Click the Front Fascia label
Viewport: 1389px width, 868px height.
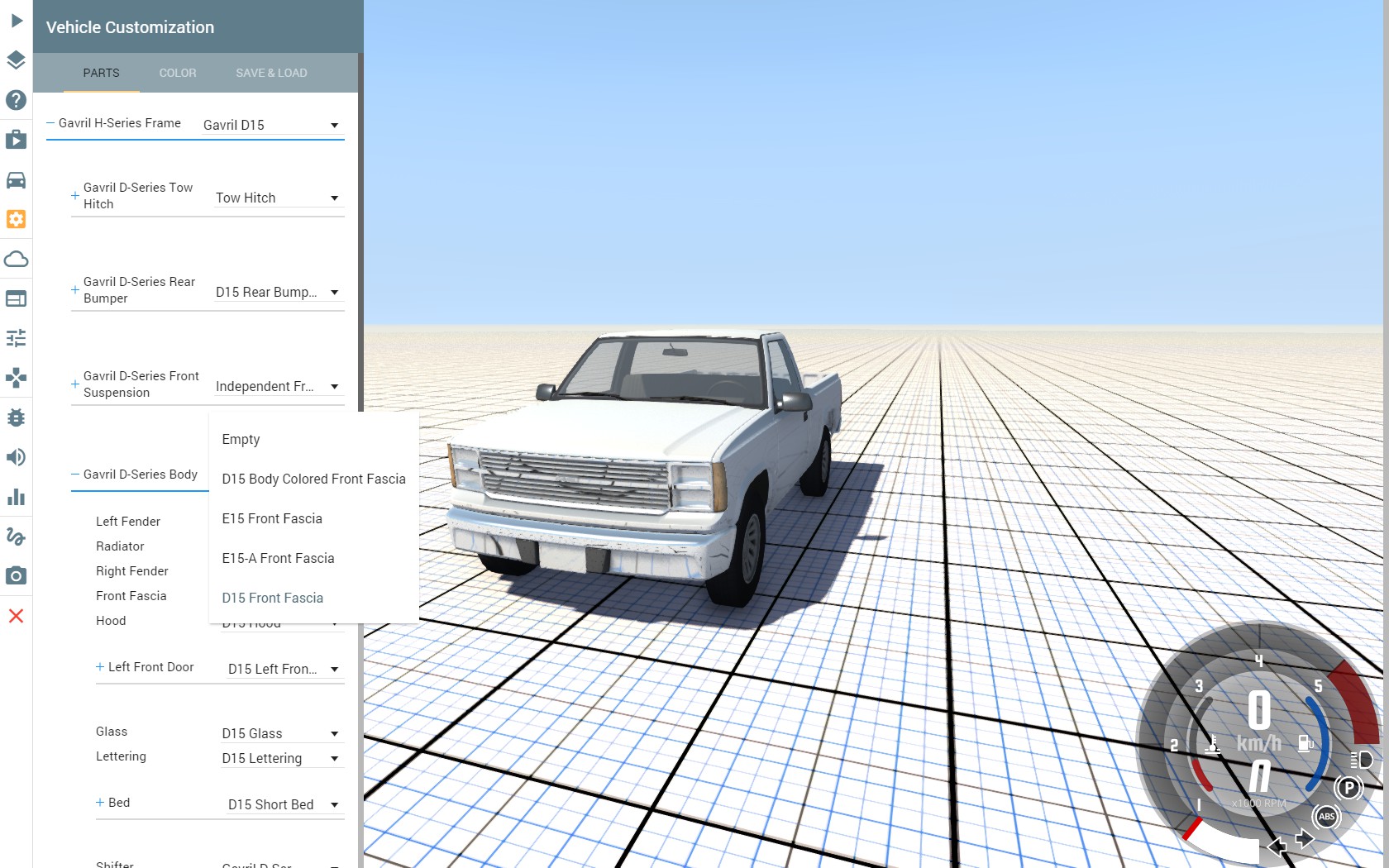tap(131, 596)
